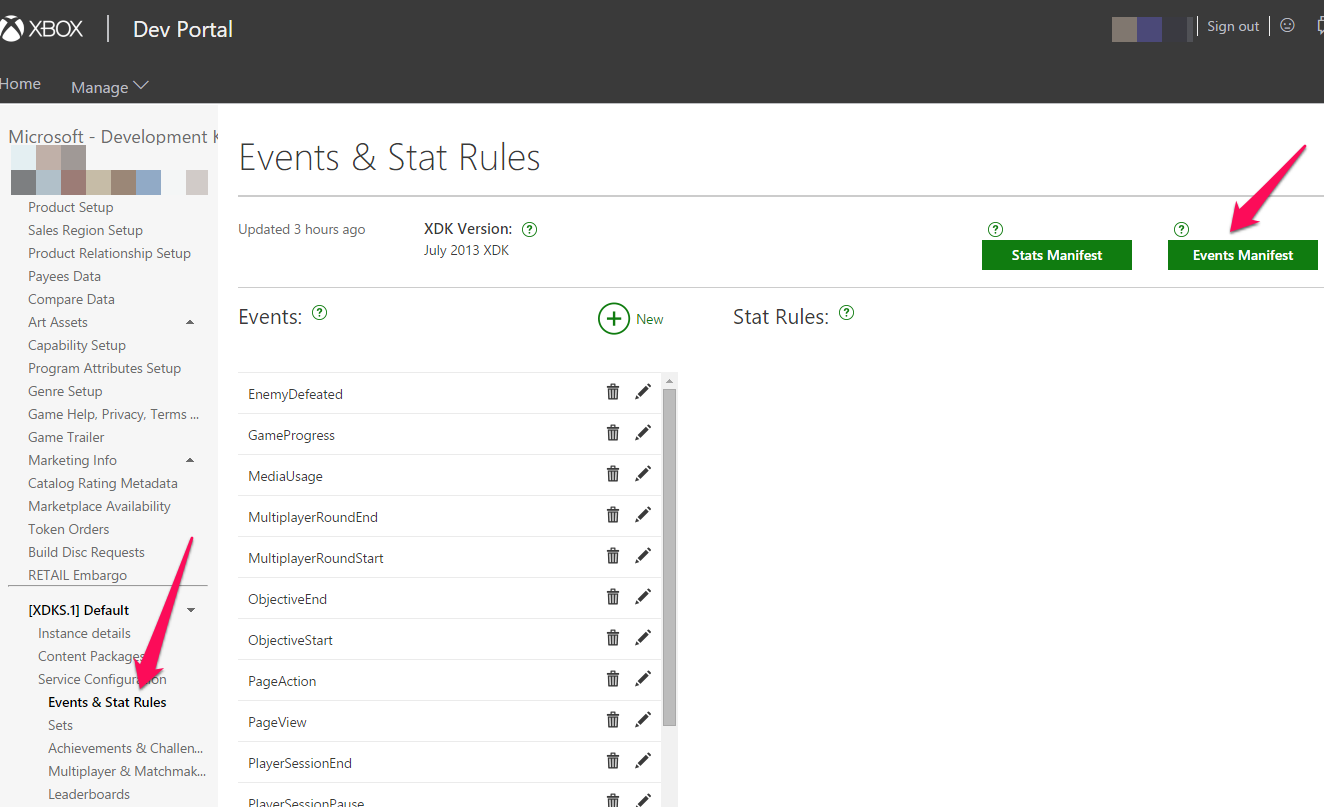Edit the PlayerSessionEnd event
The image size is (1324, 807).
coord(643,761)
